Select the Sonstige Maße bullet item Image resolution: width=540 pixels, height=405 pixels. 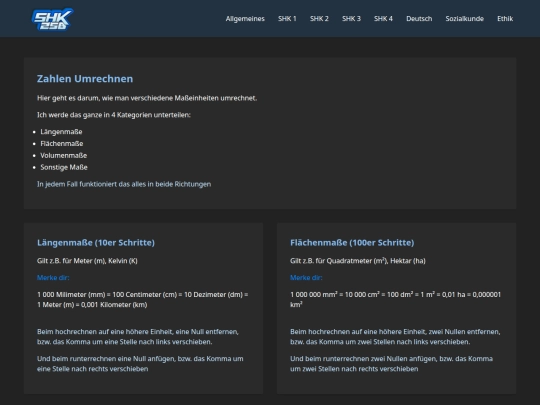click(x=64, y=167)
